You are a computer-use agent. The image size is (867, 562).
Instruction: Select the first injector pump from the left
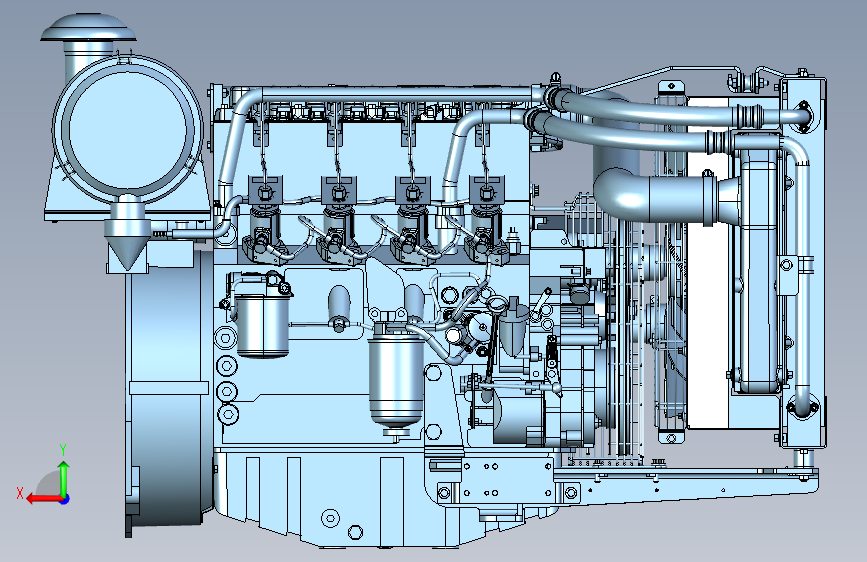click(x=265, y=221)
